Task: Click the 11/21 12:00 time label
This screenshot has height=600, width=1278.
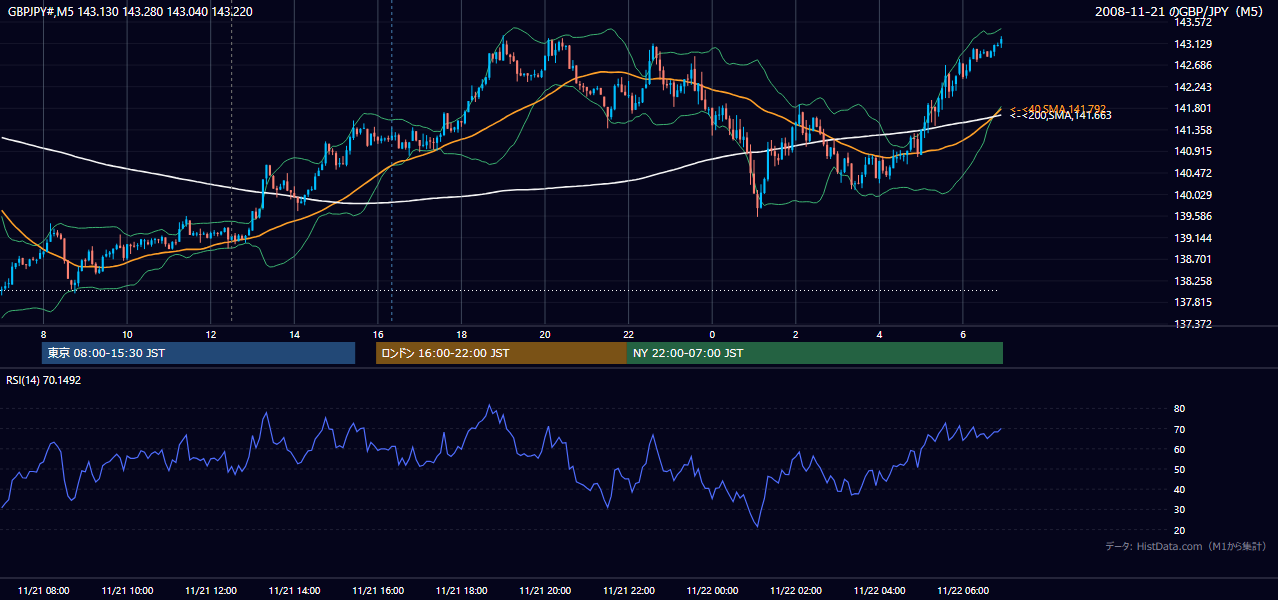Action: click(211, 591)
